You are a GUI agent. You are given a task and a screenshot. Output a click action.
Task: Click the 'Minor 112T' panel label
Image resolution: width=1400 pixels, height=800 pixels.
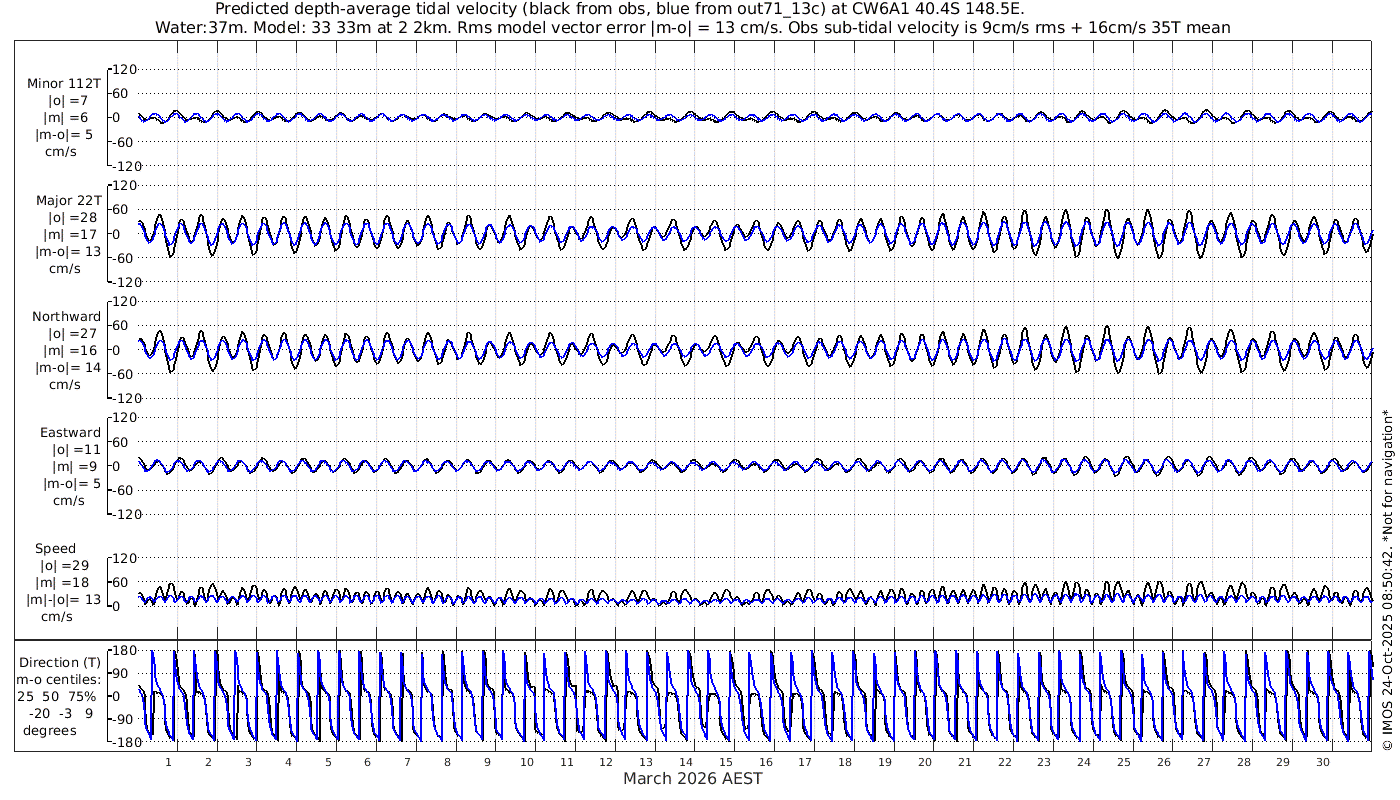64,83
